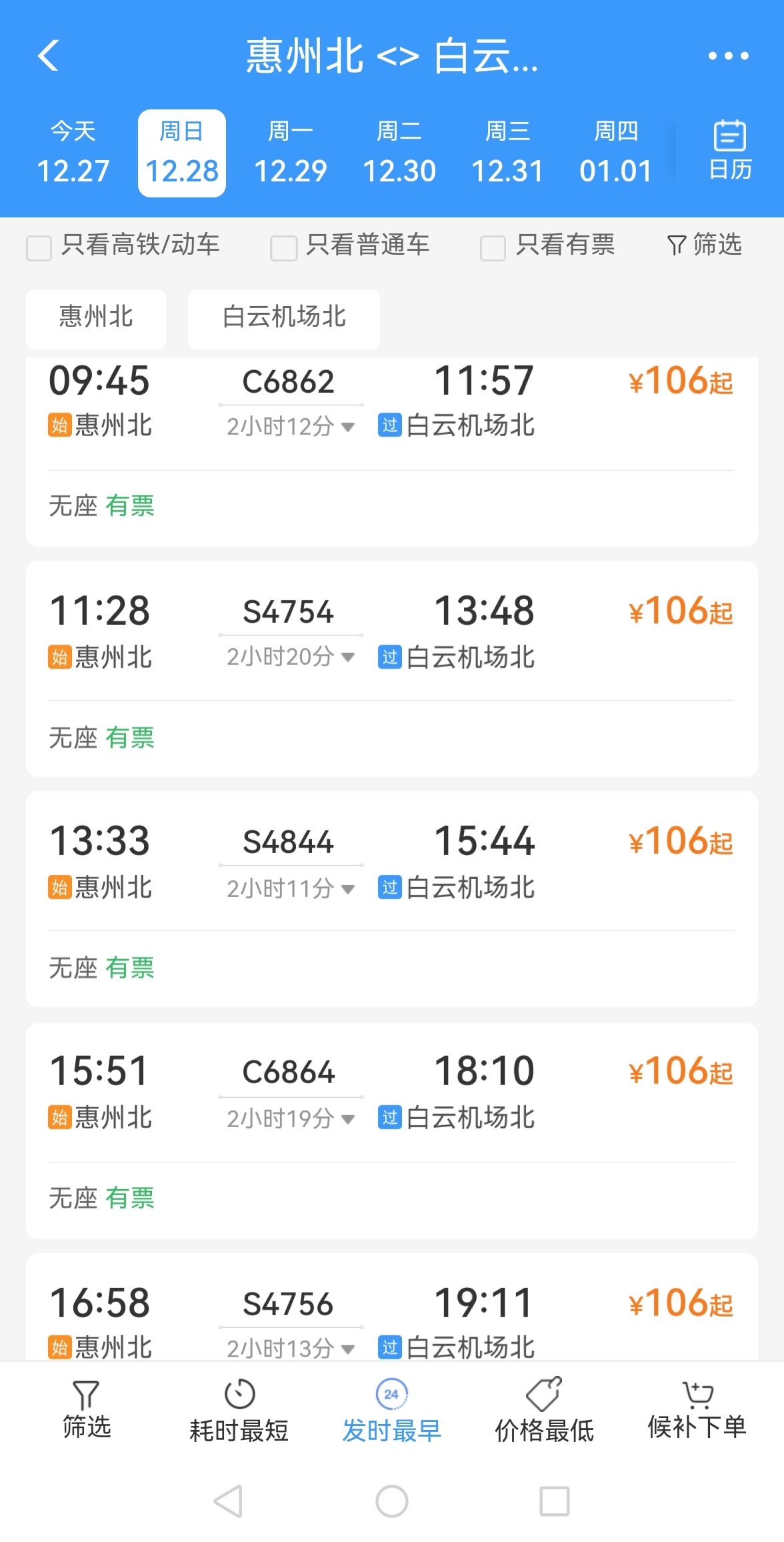Viewport: 784px width, 1542px height.
Task: Switch to the 周一 12.29 date tab
Action: [291, 153]
